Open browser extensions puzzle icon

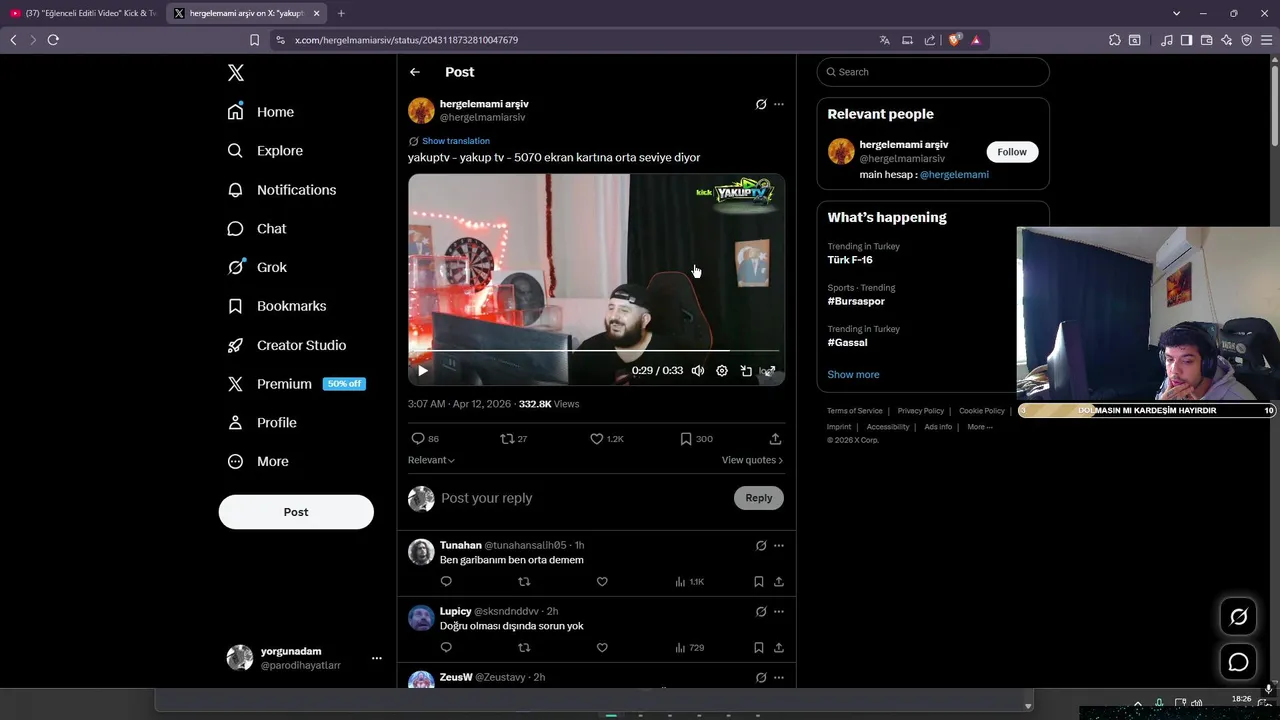[1115, 40]
